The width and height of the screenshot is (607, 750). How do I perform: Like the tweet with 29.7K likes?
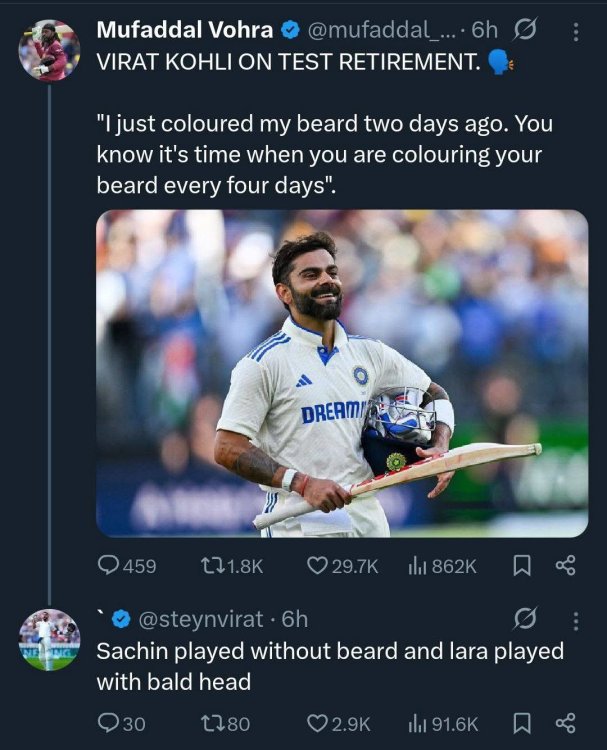pyautogui.click(x=342, y=566)
